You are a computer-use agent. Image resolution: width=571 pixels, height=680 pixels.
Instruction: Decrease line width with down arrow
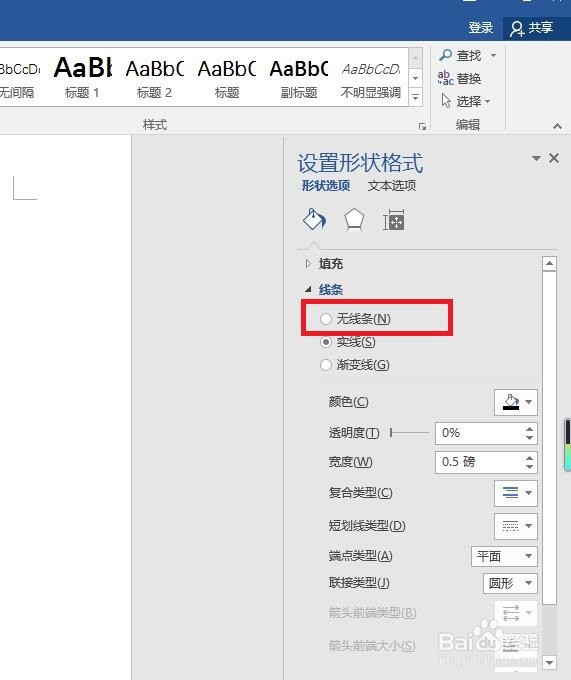click(x=529, y=467)
